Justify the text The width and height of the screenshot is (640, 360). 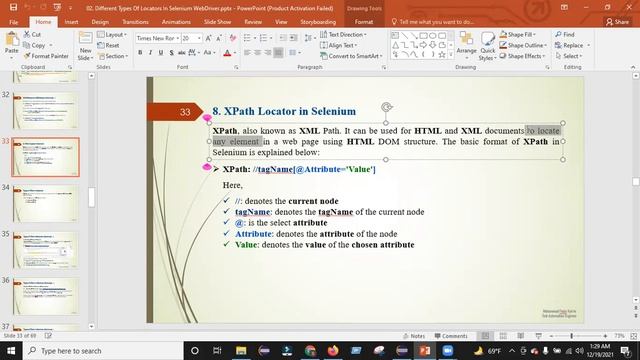click(x=278, y=53)
